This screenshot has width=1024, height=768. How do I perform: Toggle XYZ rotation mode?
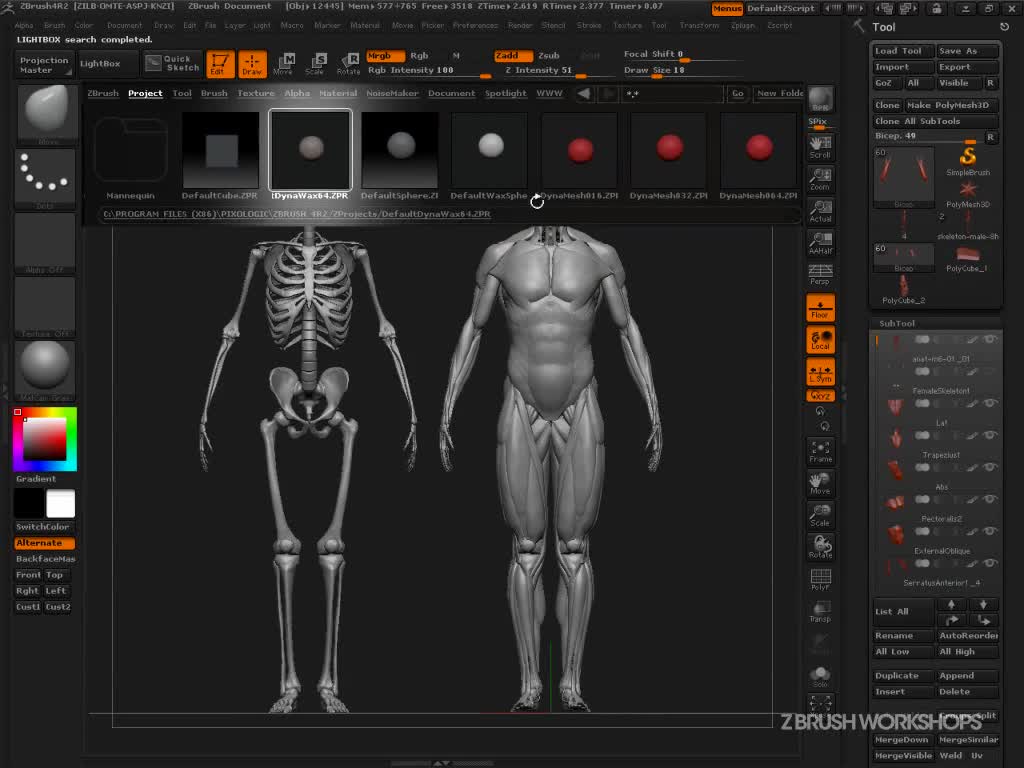pos(820,396)
